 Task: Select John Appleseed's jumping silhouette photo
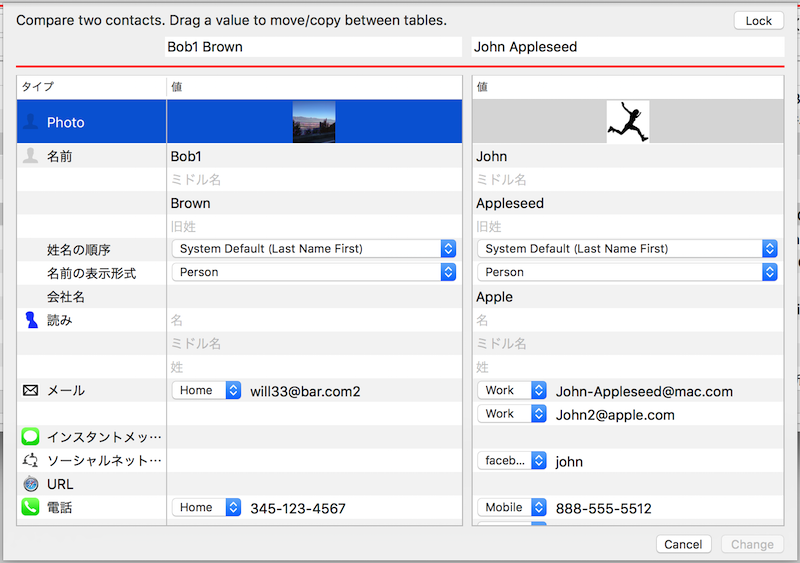point(627,122)
